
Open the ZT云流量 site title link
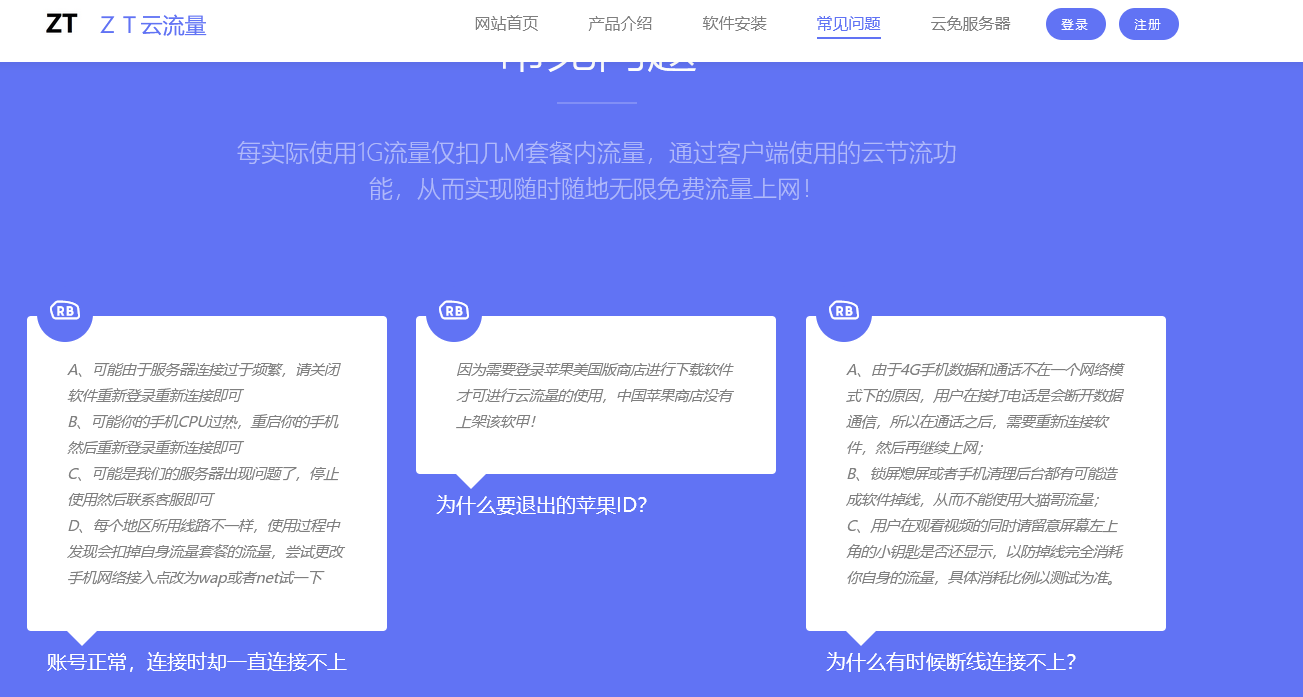(153, 25)
